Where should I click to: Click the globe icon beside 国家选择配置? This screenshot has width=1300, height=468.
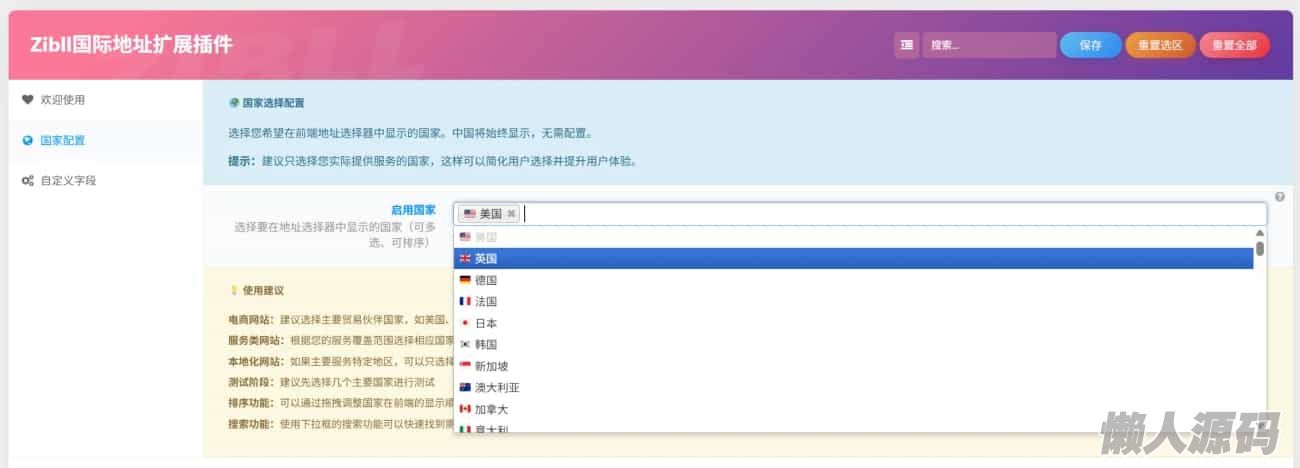[x=234, y=103]
